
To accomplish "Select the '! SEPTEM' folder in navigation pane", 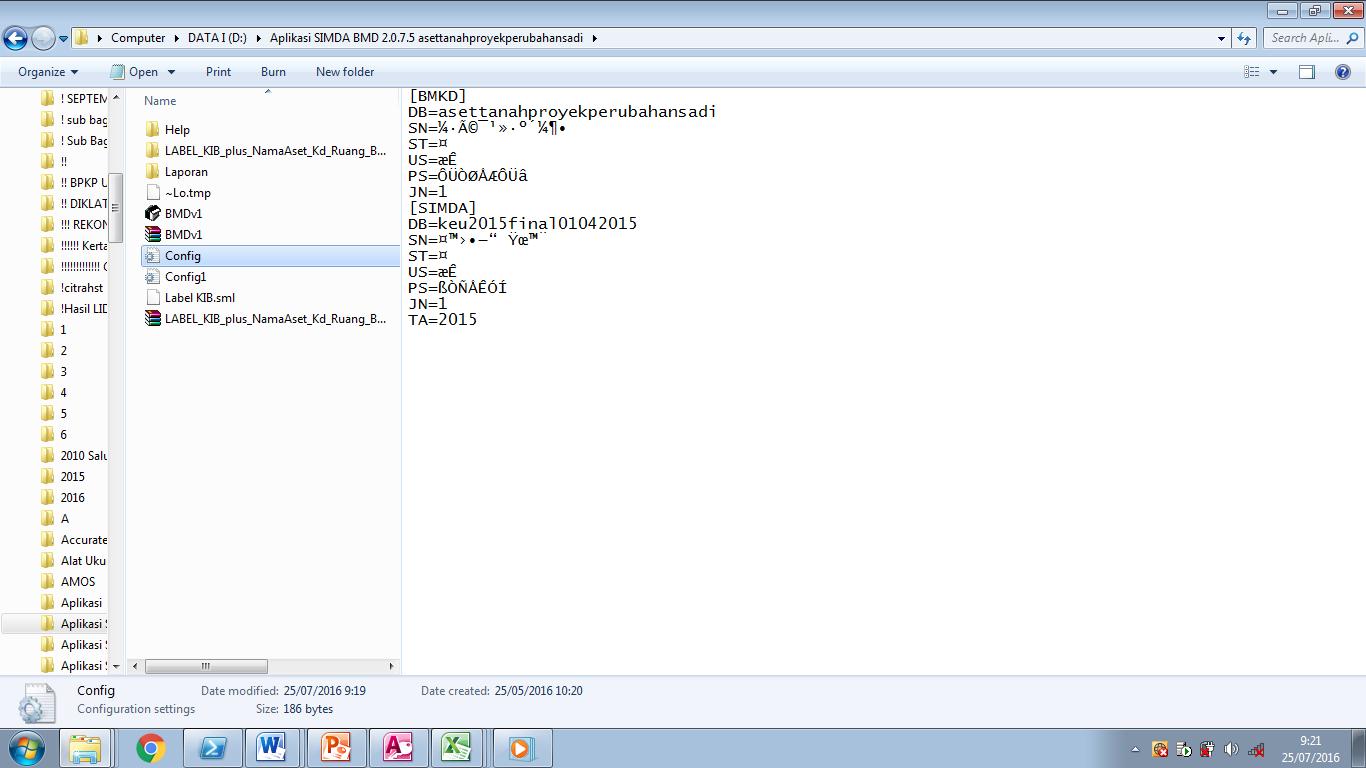I will [74, 99].
